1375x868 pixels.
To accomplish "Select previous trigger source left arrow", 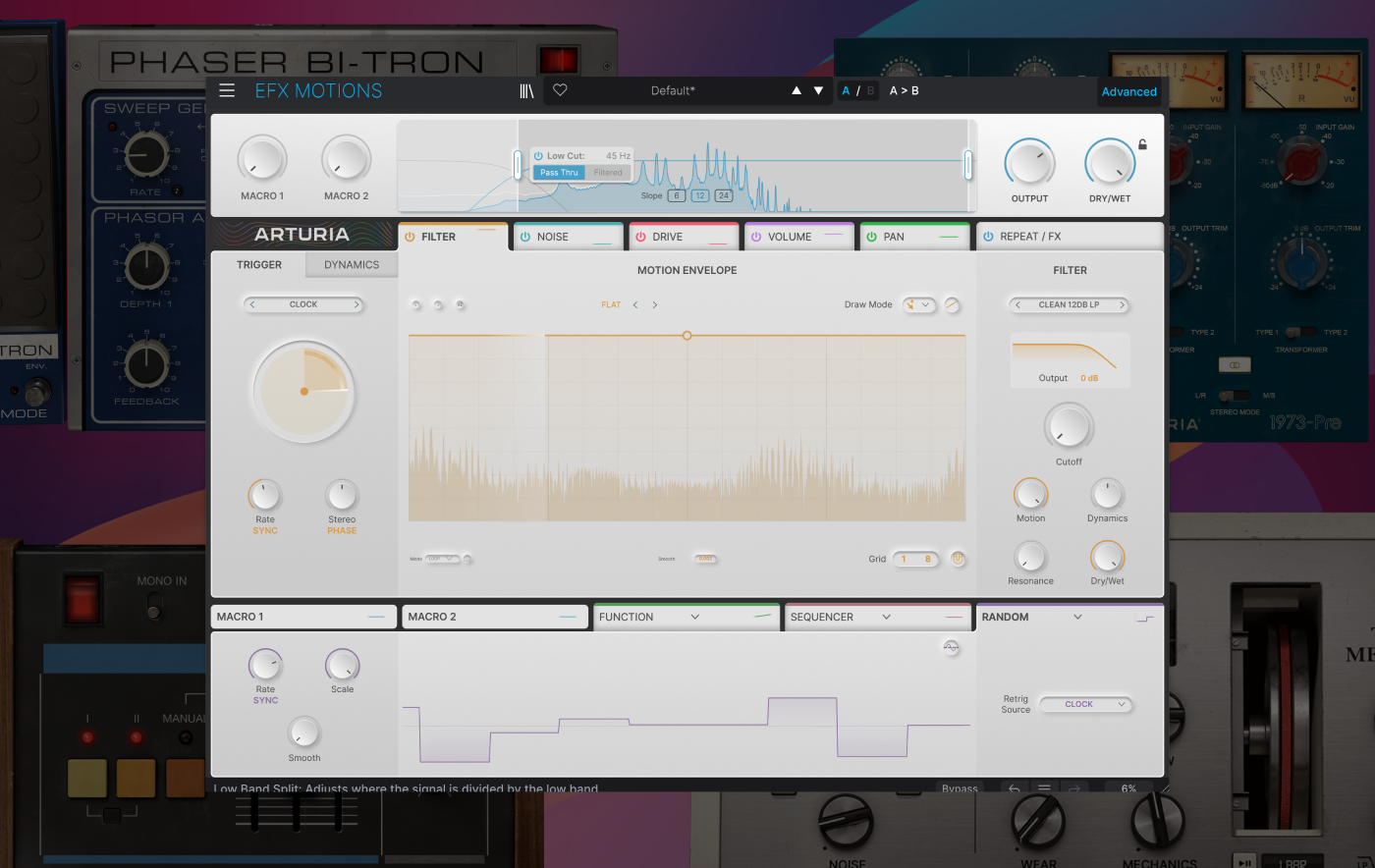I will pyautogui.click(x=252, y=304).
